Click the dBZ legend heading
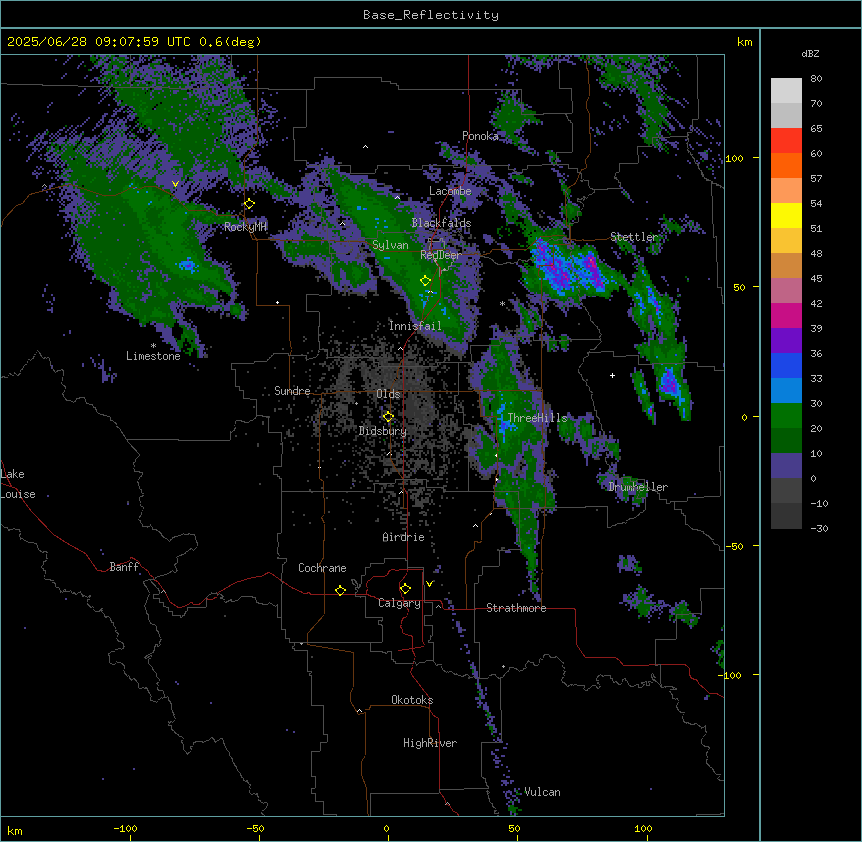This screenshot has height=842, width=862. coord(810,53)
